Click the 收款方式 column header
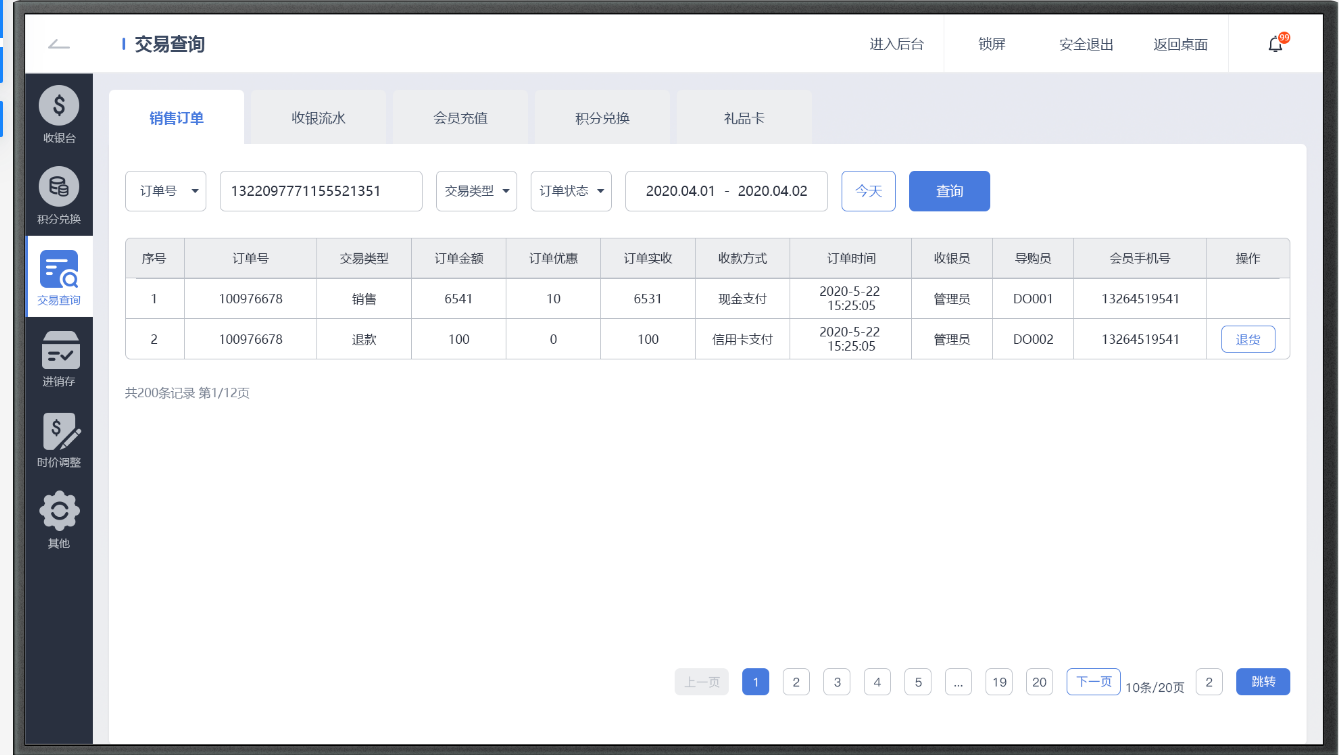 [742, 258]
